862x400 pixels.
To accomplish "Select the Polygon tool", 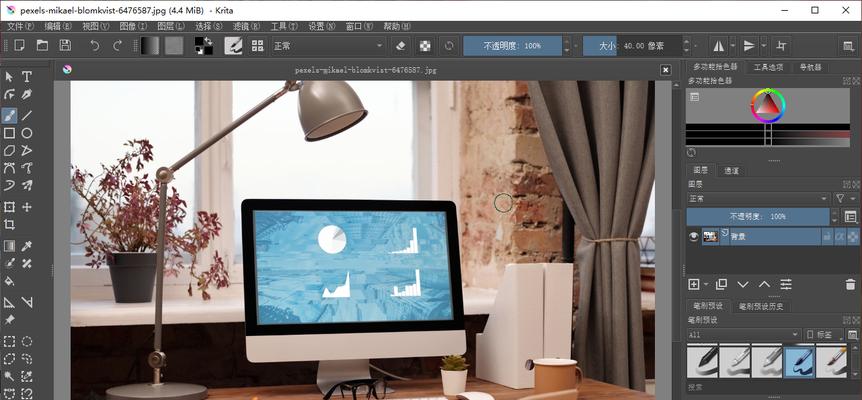I will (x=9, y=151).
